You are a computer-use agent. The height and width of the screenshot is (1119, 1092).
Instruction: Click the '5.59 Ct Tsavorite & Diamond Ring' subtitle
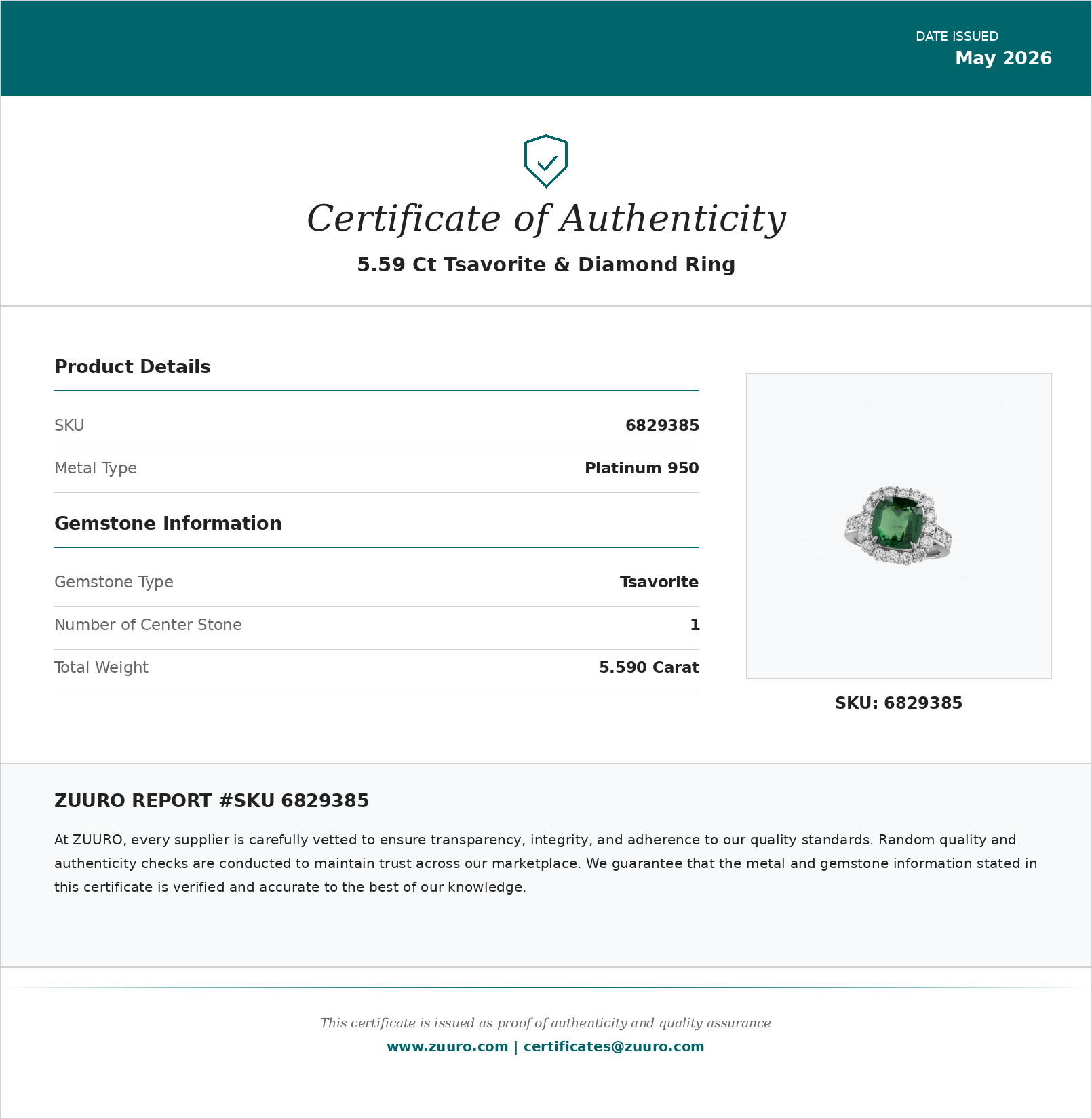[x=546, y=264]
